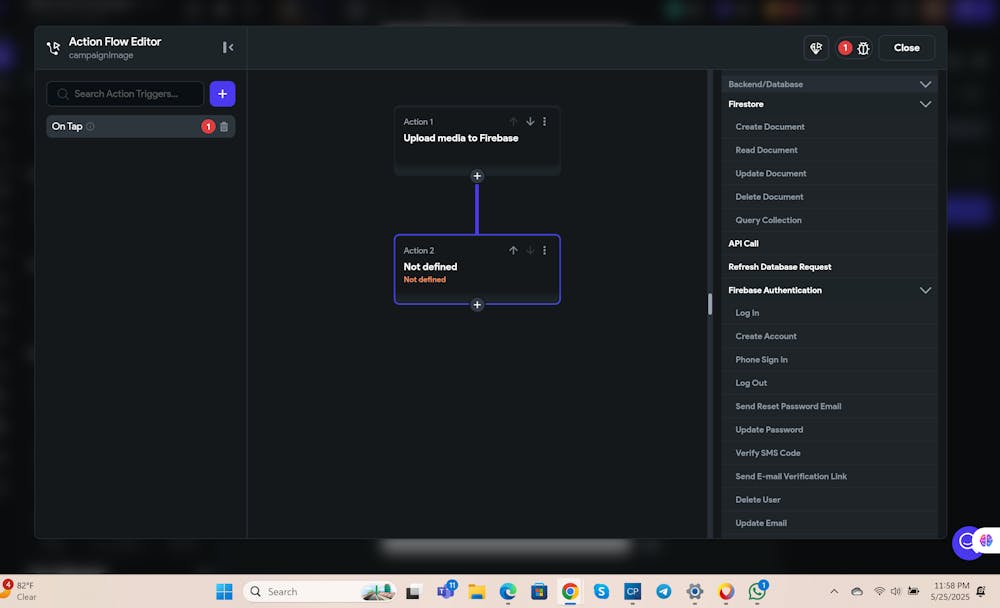
Task: Choose the Create Account action
Action: pyautogui.click(x=830, y=336)
